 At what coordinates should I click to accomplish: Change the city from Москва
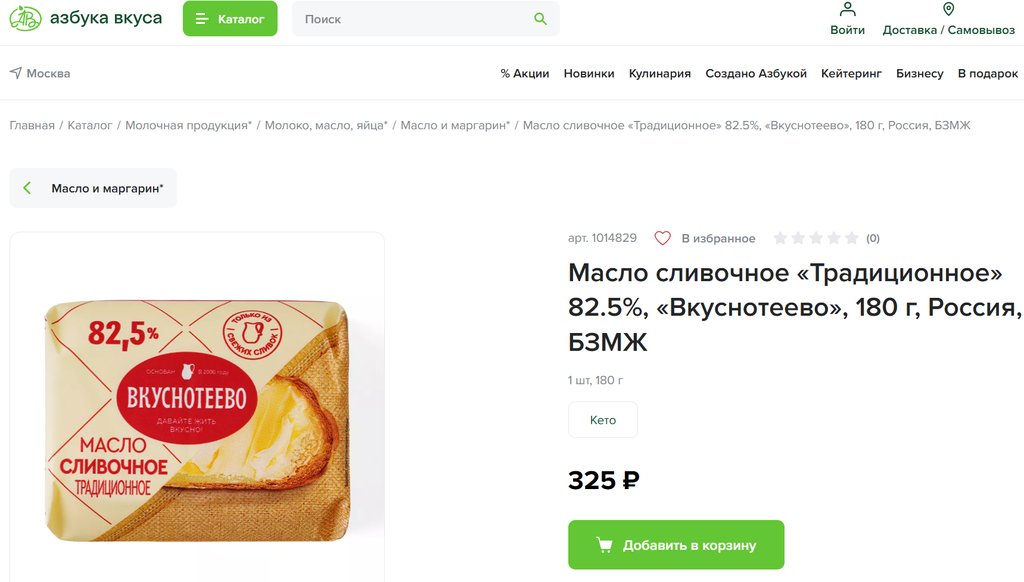[48, 73]
